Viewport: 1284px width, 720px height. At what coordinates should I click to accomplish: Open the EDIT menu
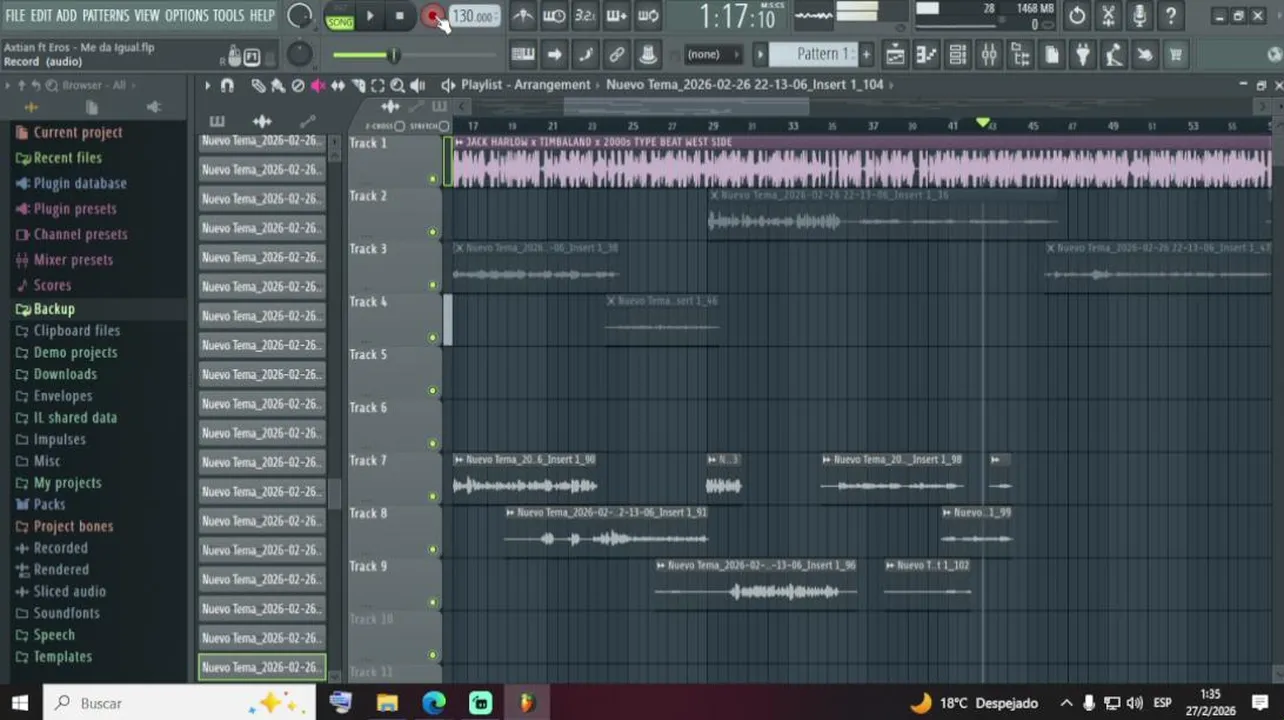click(x=41, y=16)
